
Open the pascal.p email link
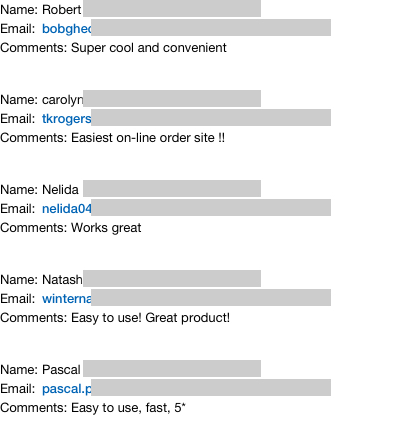tap(67, 389)
